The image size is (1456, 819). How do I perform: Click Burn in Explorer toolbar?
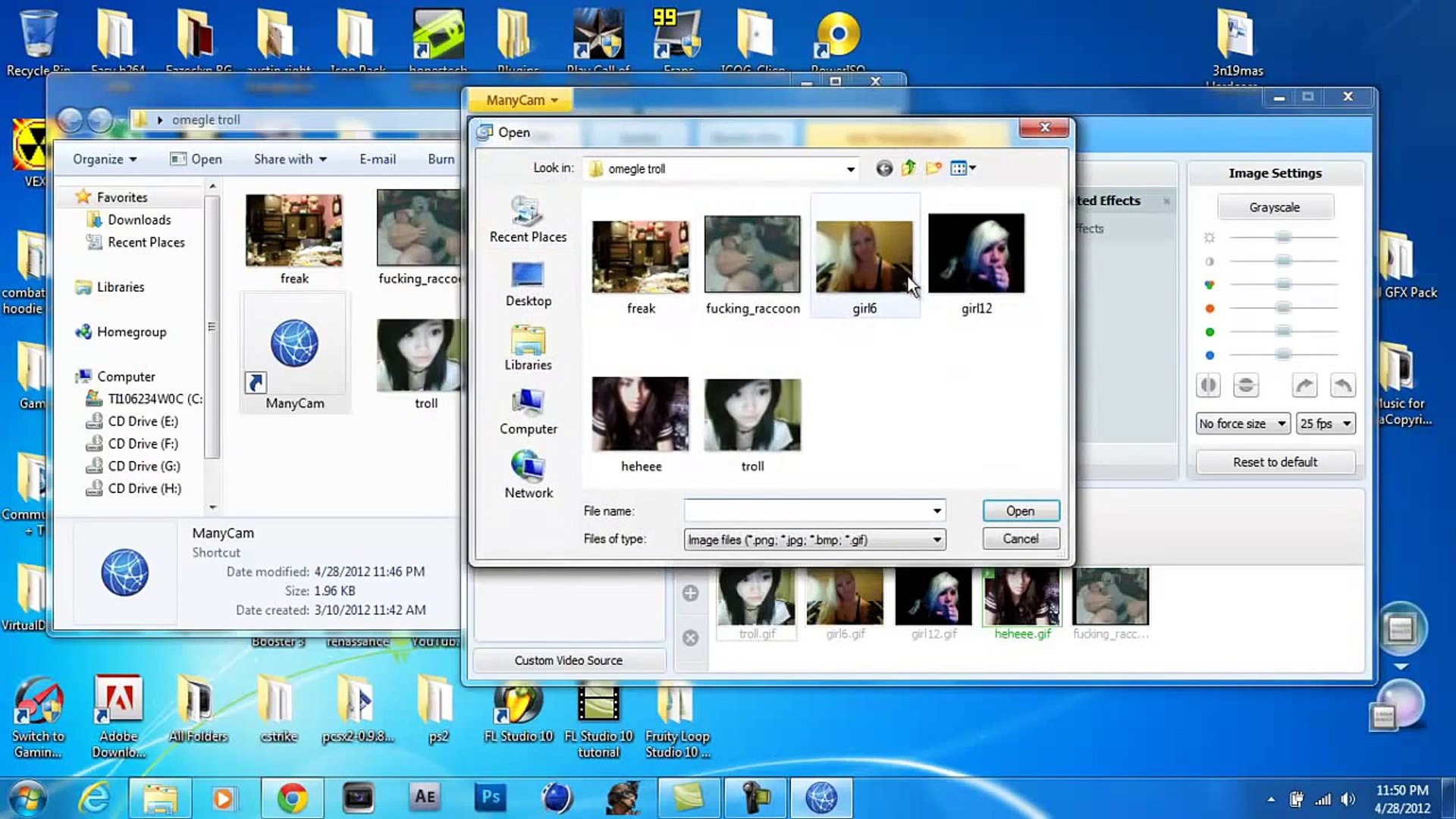(x=441, y=159)
